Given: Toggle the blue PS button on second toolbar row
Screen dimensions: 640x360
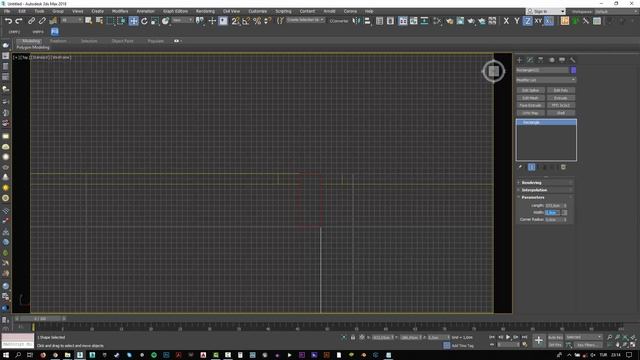Looking at the screenshot, I should [55, 31].
